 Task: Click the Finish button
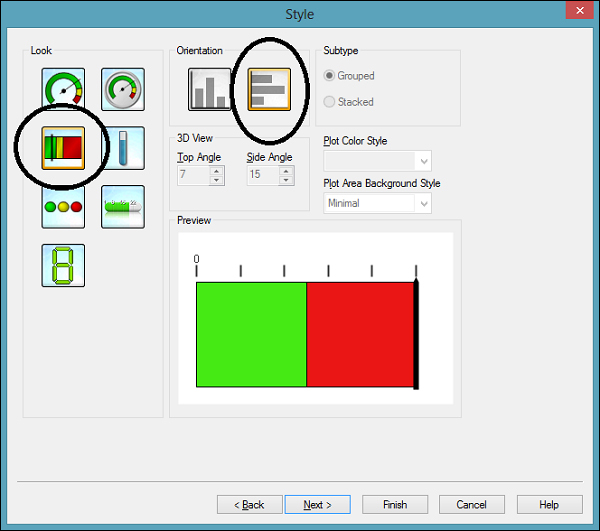(395, 505)
